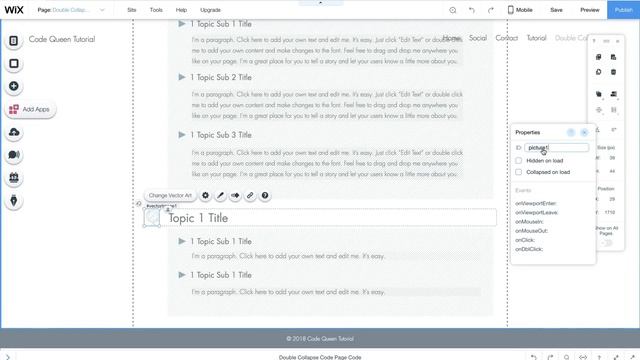
Task: Collapse the top bar with arrow
Action: 320,2
